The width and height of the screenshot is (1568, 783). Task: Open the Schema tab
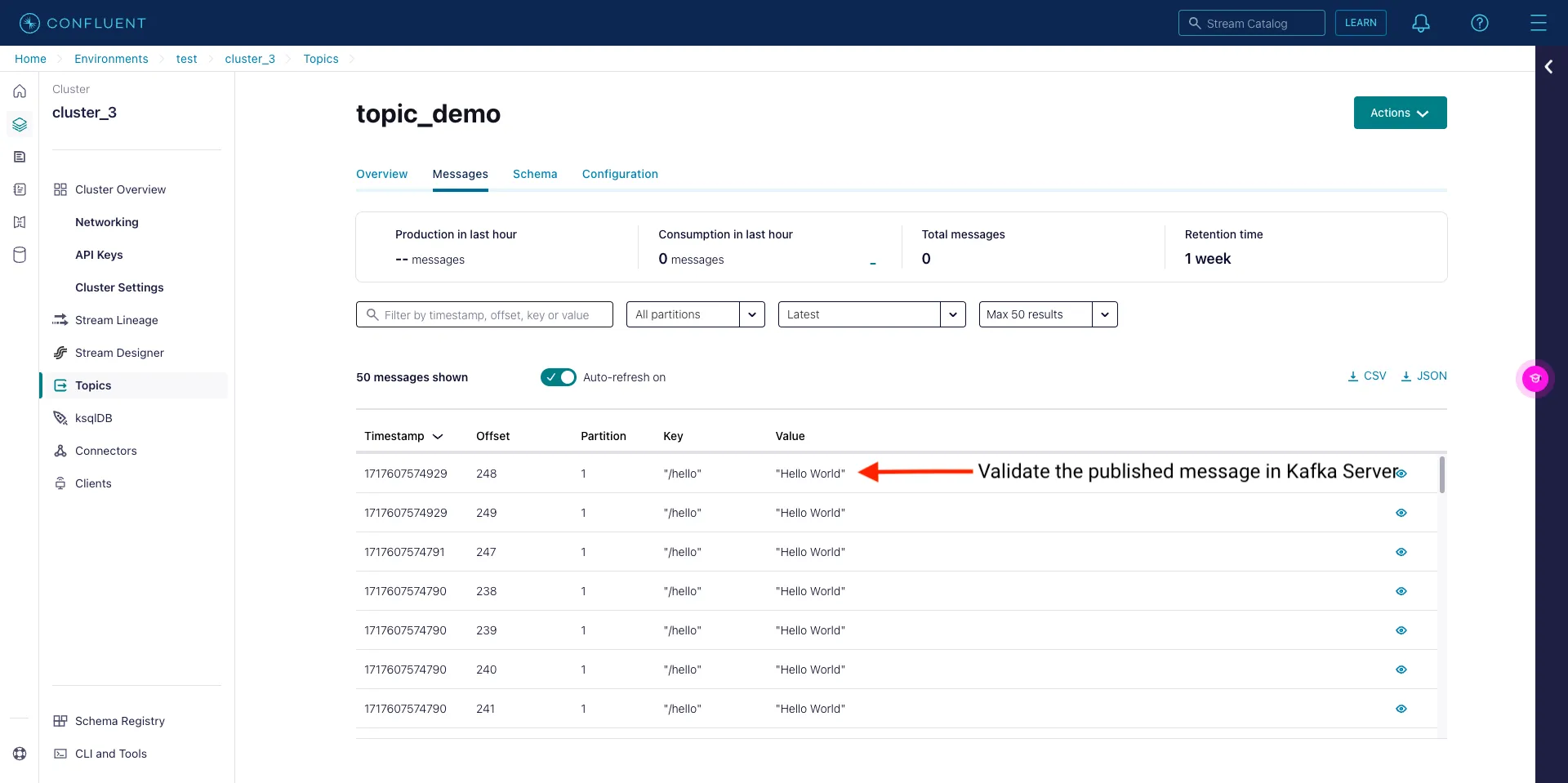(535, 174)
